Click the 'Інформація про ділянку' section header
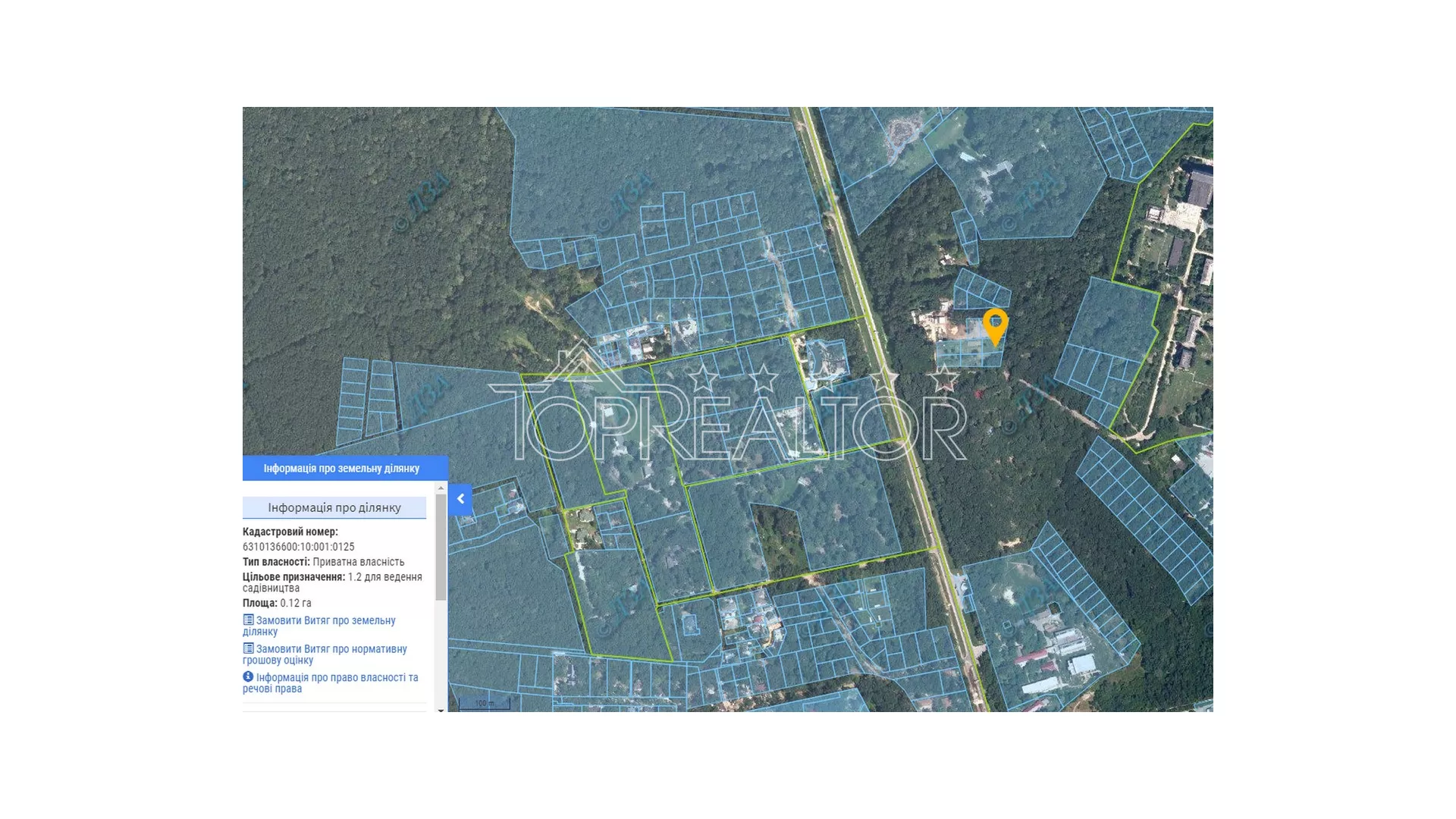Image resolution: width=1456 pixels, height=819 pixels. [x=334, y=507]
